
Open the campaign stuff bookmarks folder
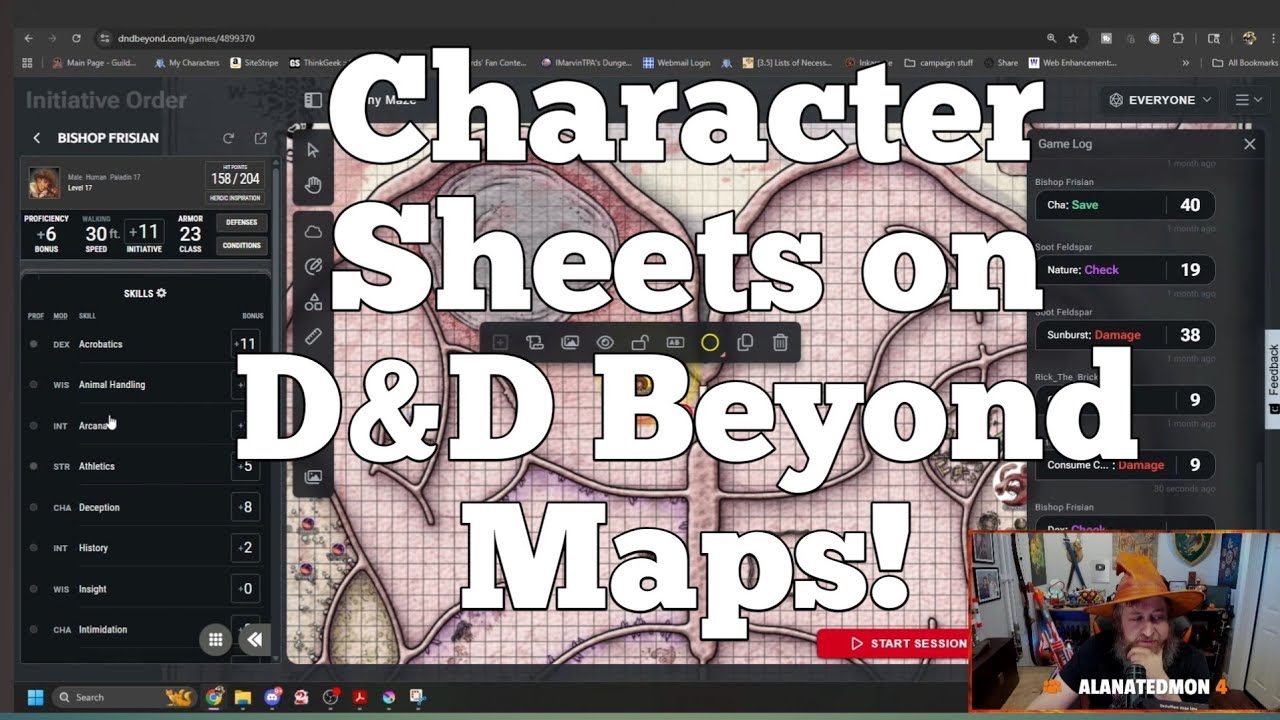[937, 62]
